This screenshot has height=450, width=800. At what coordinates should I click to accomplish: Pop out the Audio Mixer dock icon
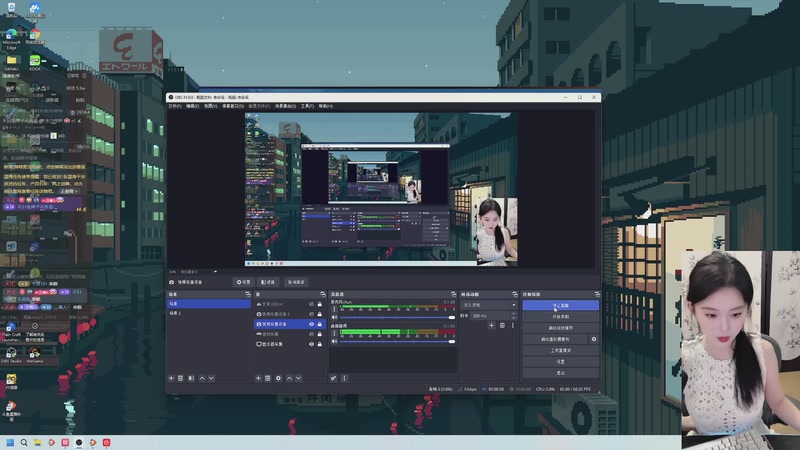(453, 294)
